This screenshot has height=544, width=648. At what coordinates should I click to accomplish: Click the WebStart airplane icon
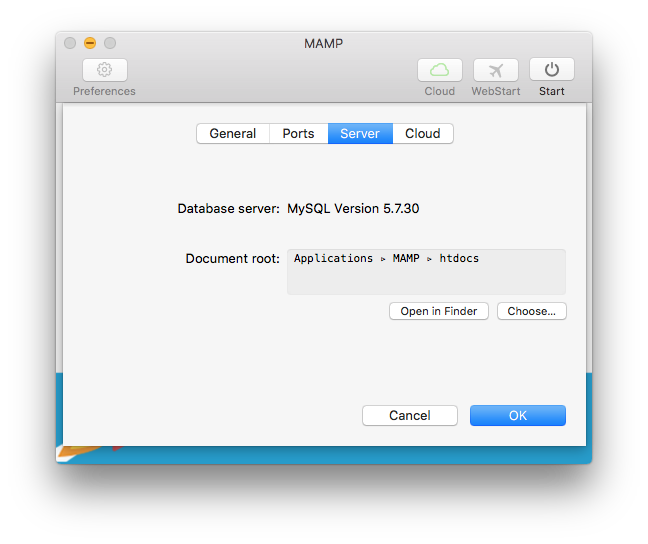pos(495,70)
